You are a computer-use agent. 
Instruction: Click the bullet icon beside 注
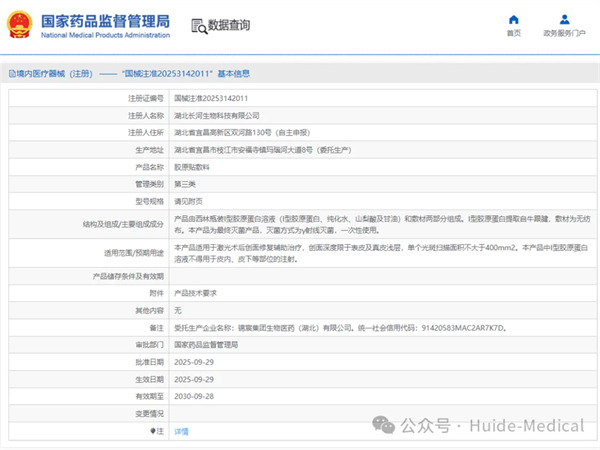point(152,431)
